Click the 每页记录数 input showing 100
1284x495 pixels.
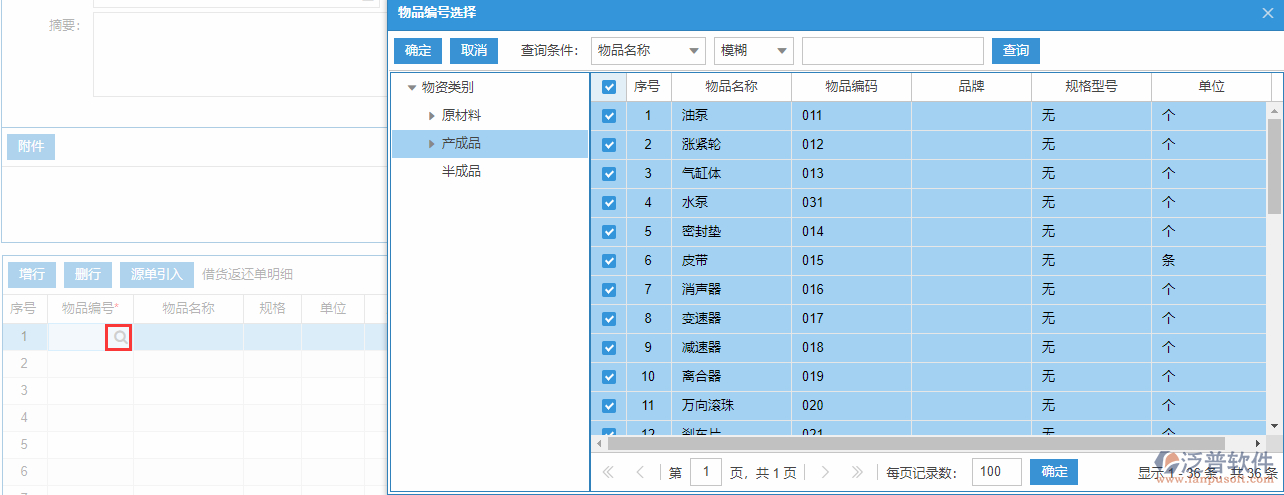(x=997, y=472)
